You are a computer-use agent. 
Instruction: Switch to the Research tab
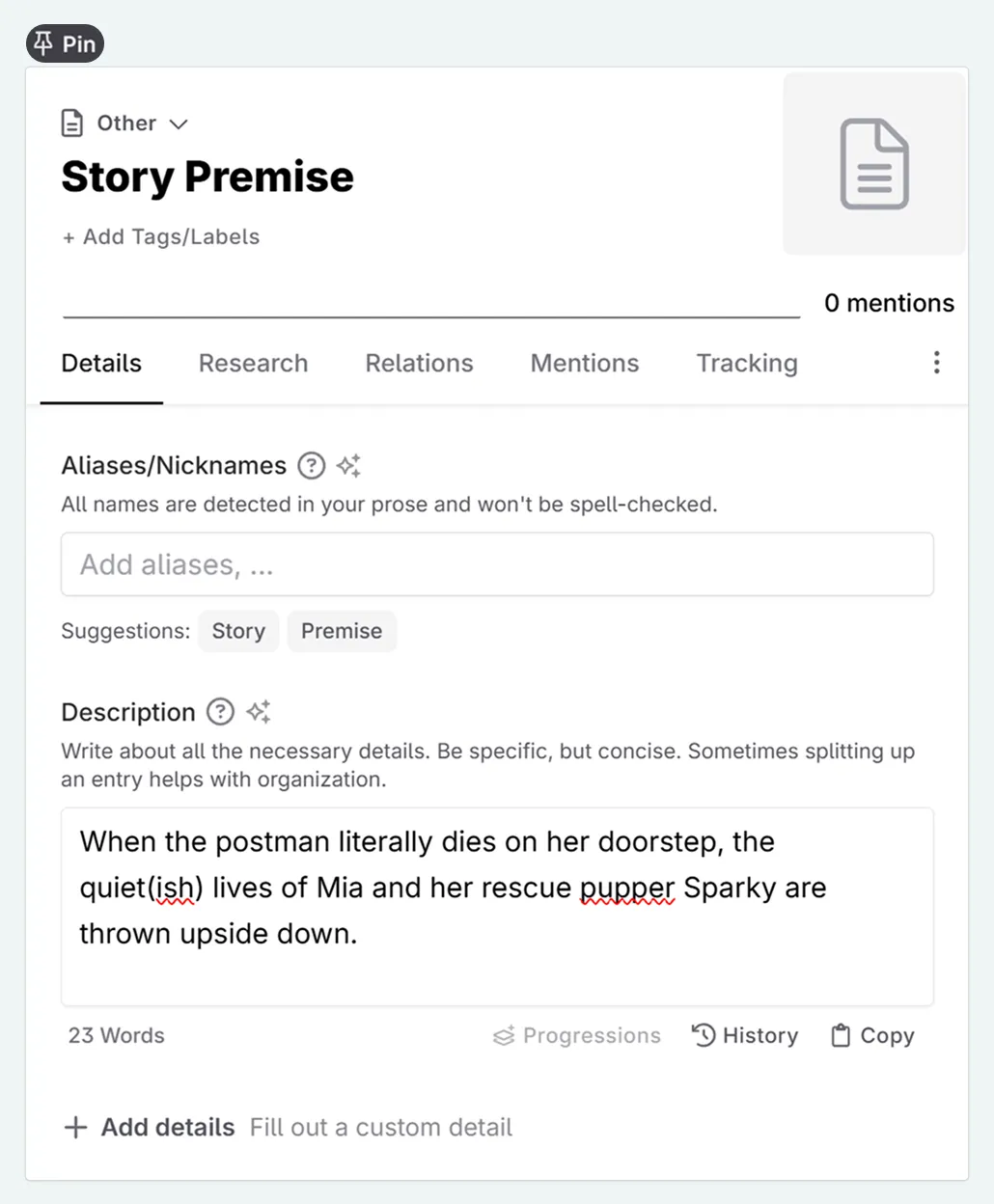253,364
